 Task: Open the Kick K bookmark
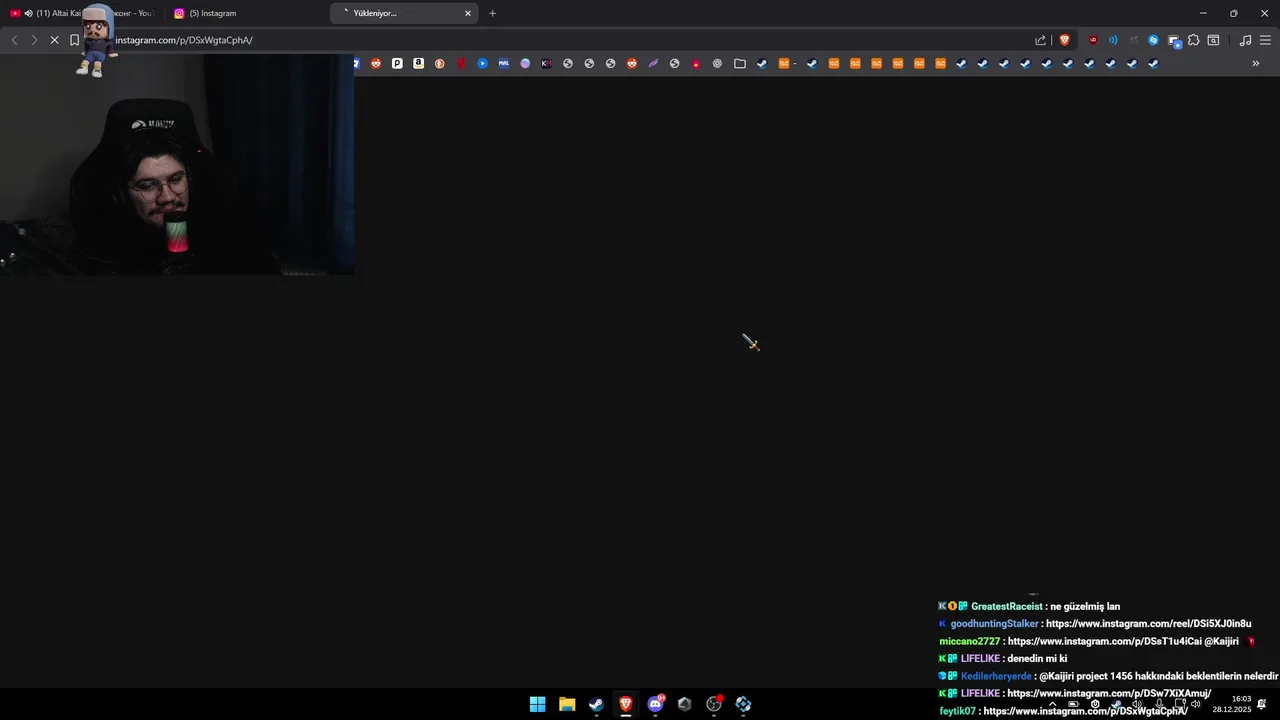546,63
